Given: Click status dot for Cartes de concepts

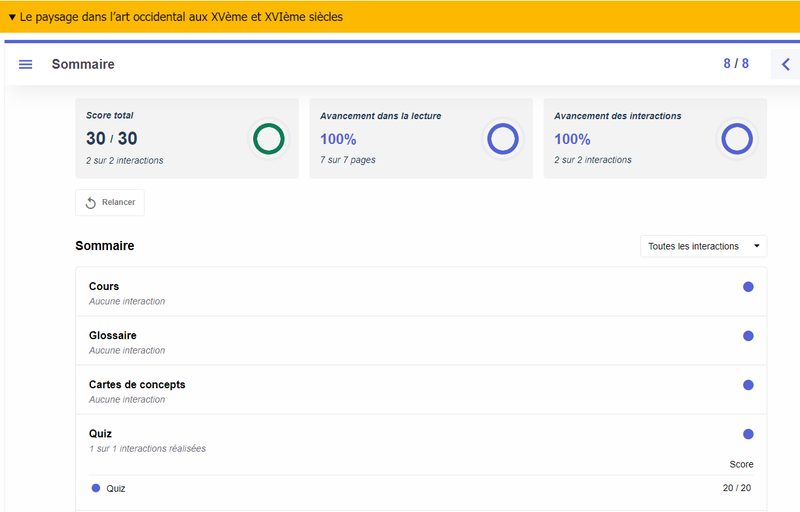Looking at the screenshot, I should (x=748, y=385).
